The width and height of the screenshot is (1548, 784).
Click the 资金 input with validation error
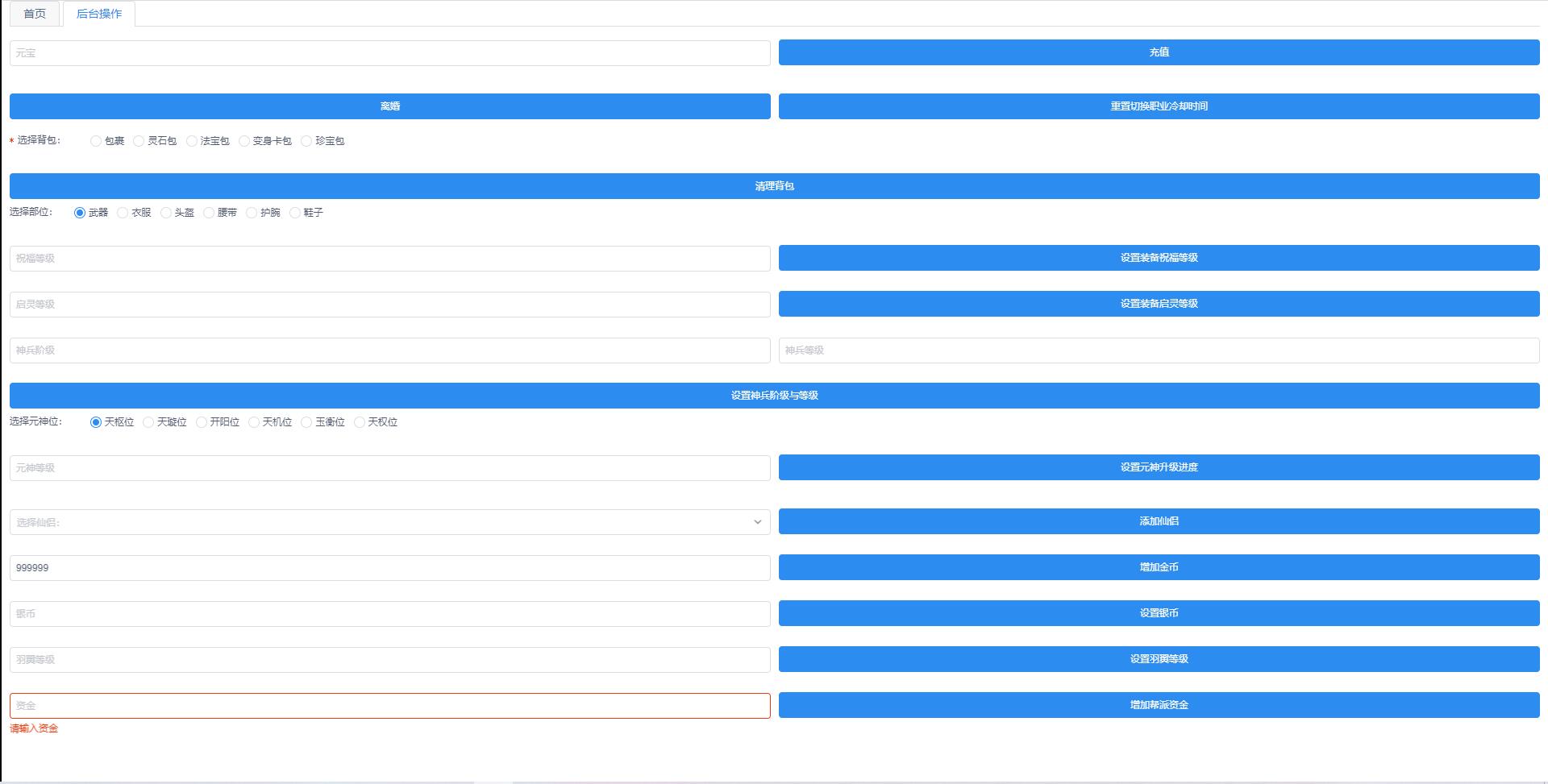point(389,706)
